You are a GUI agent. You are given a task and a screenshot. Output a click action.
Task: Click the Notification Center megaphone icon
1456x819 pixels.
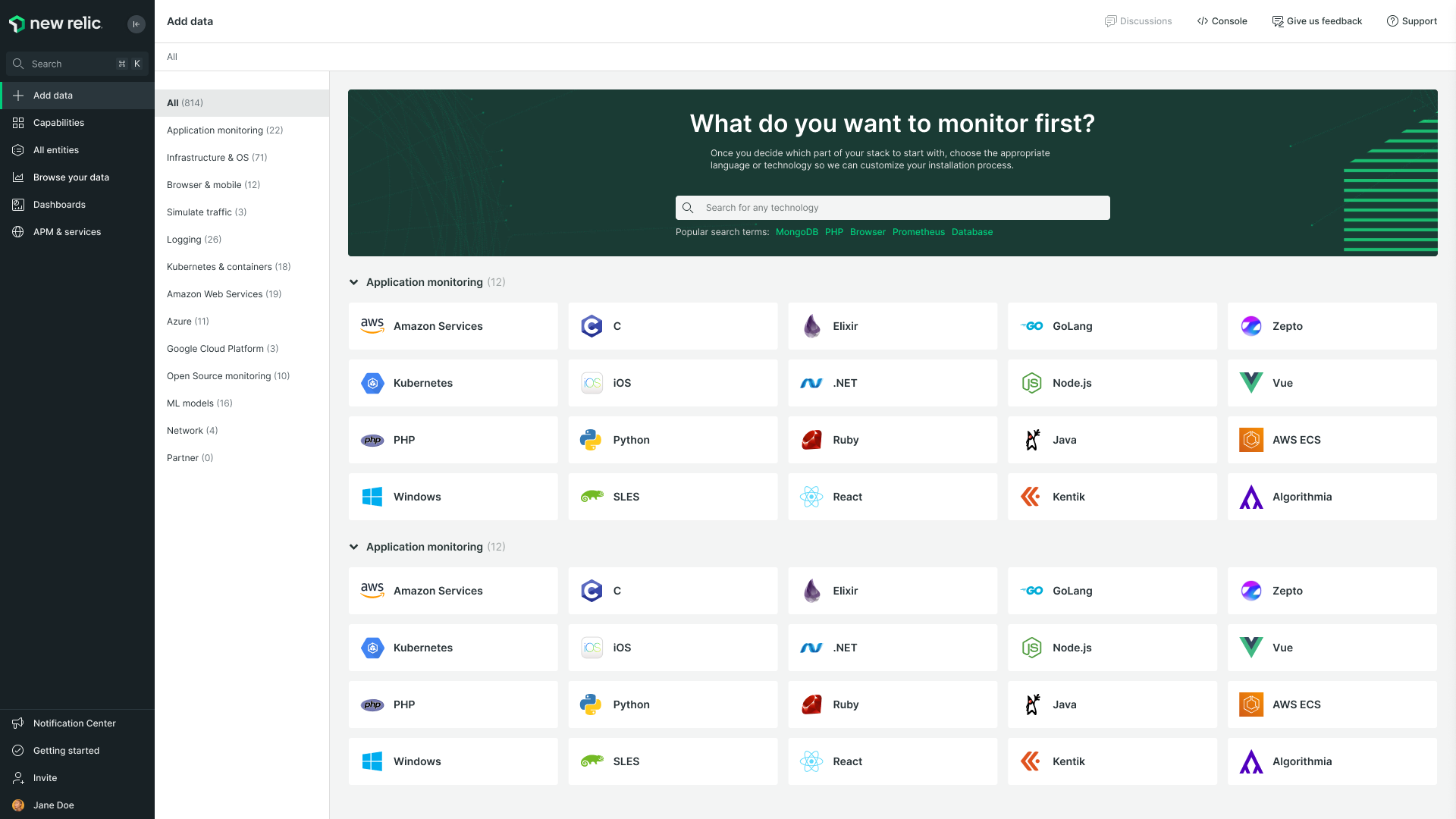click(x=18, y=723)
